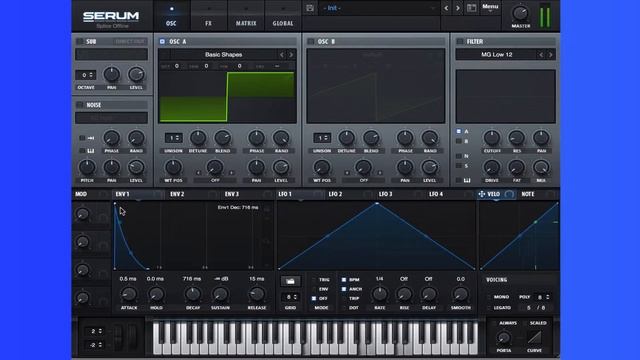
Task: Go to previous preset arrow
Action: pos(446,8)
